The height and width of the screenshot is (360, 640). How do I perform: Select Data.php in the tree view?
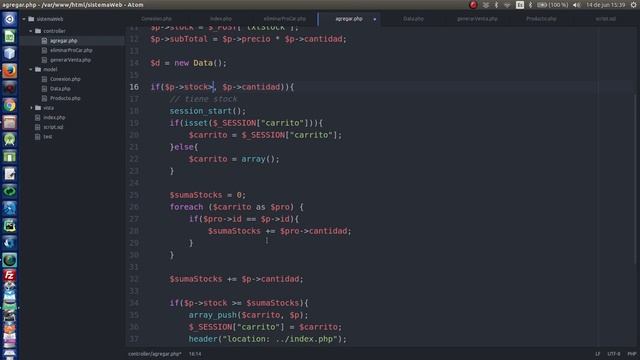(x=60, y=89)
